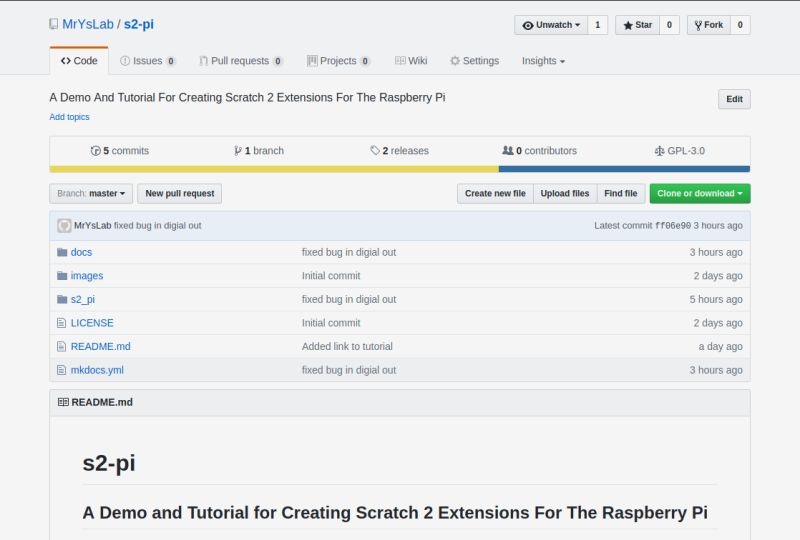Open the LICENSE file link
The width and height of the screenshot is (800, 540).
92,323
